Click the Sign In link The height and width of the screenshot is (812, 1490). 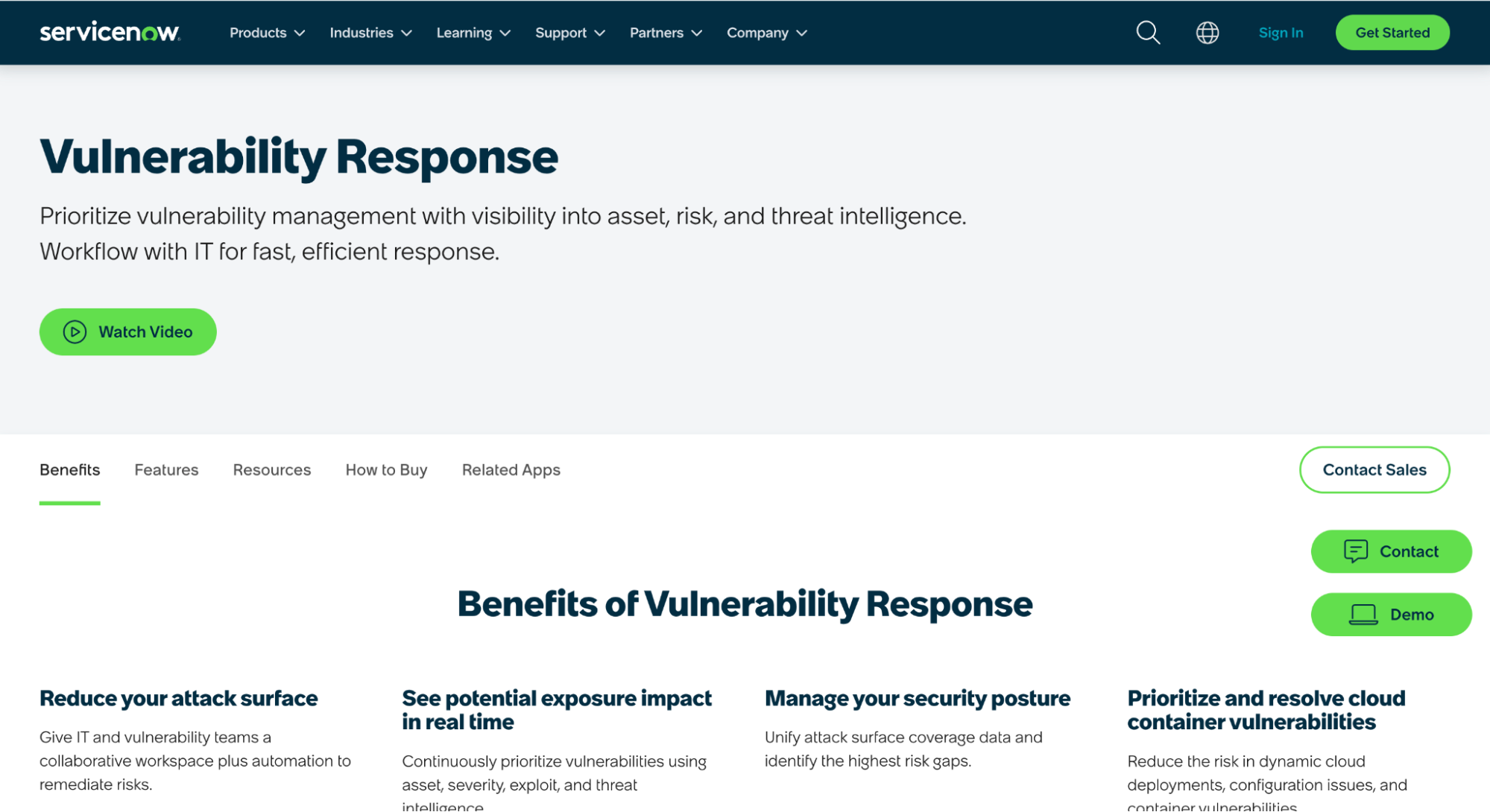(1281, 32)
